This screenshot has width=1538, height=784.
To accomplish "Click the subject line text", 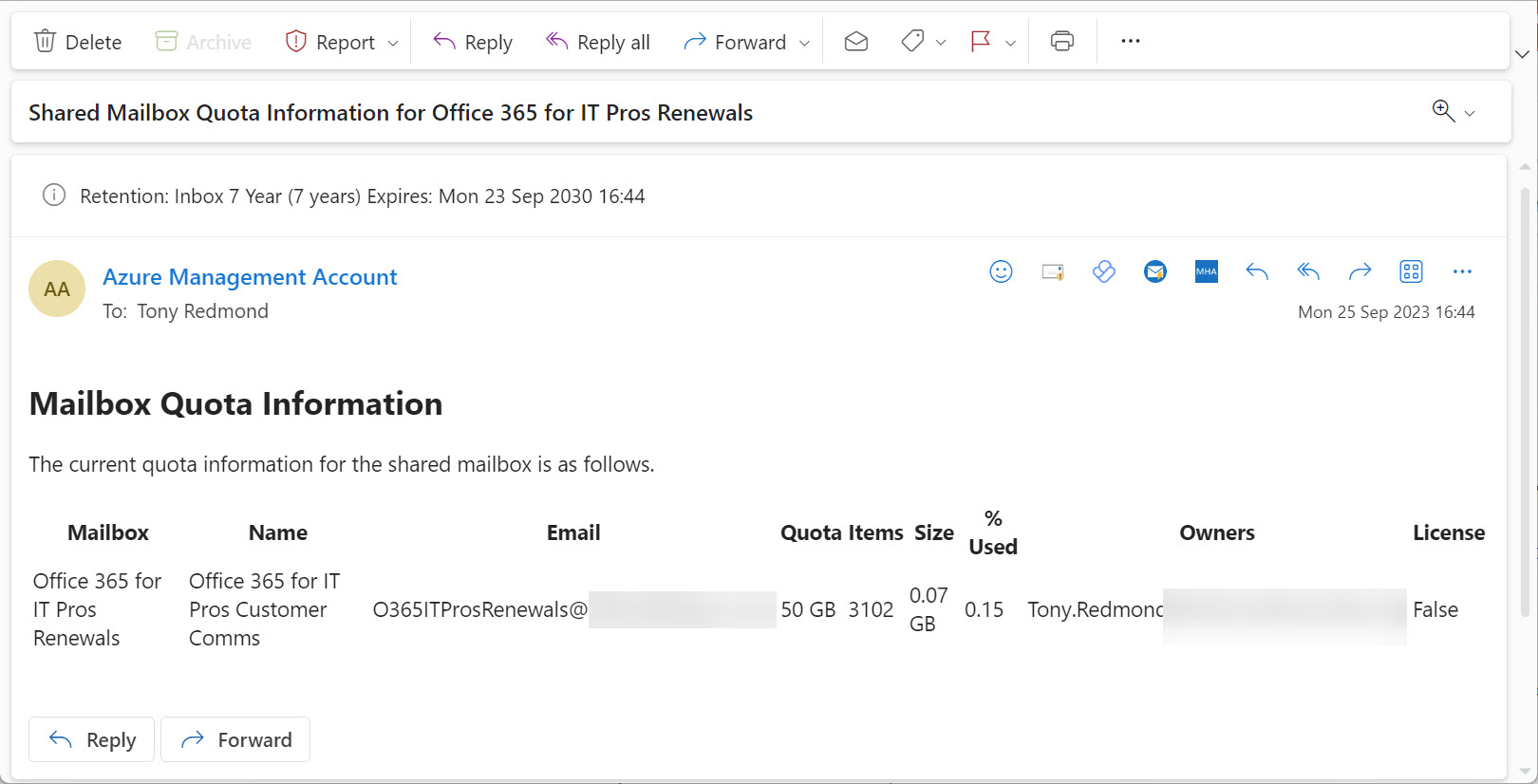I will pos(390,113).
